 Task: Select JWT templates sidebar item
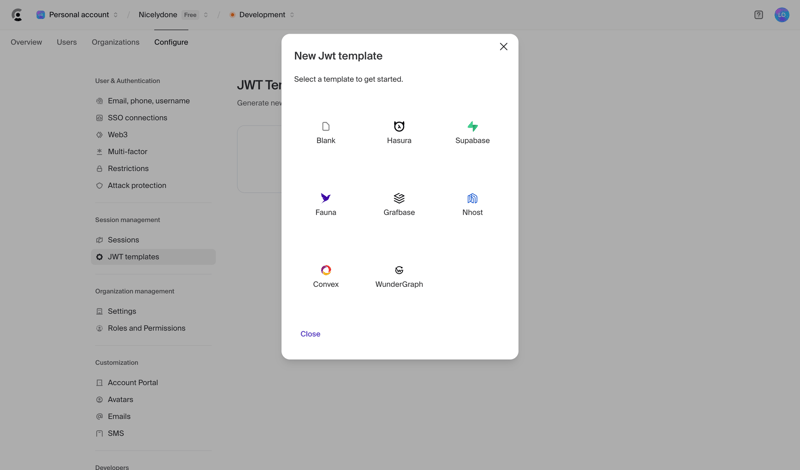point(153,257)
